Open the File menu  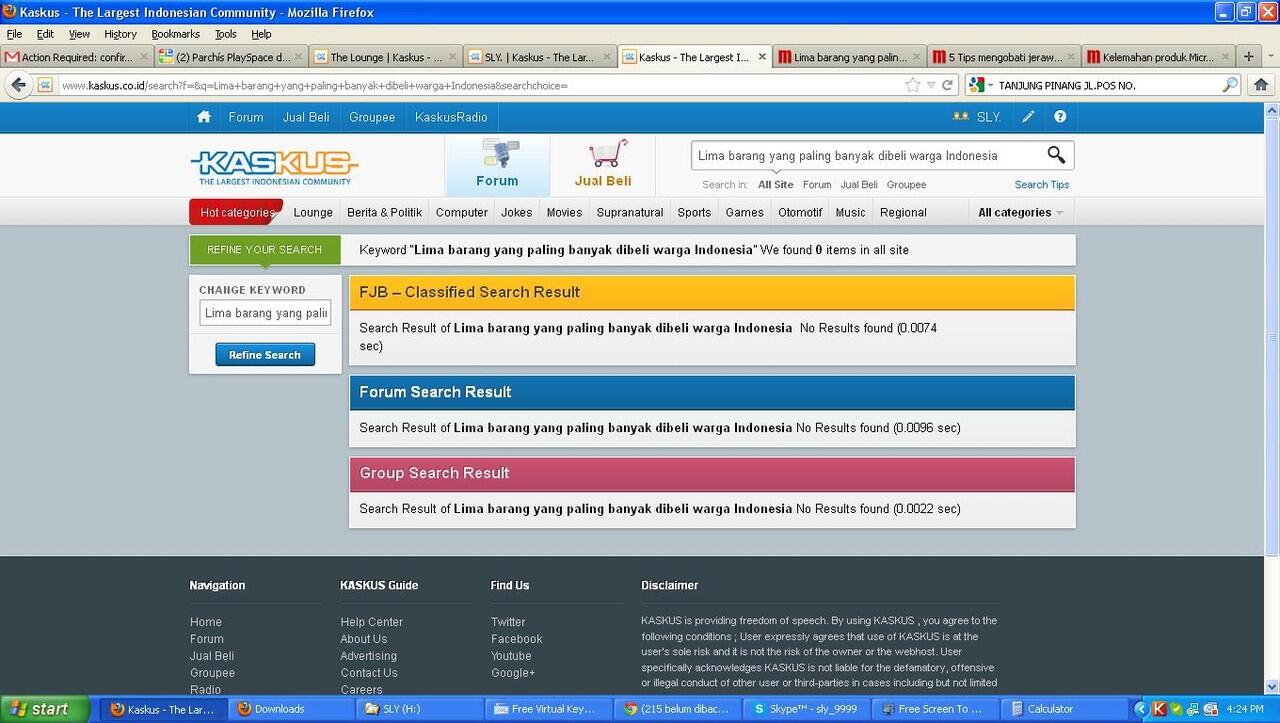(14, 34)
